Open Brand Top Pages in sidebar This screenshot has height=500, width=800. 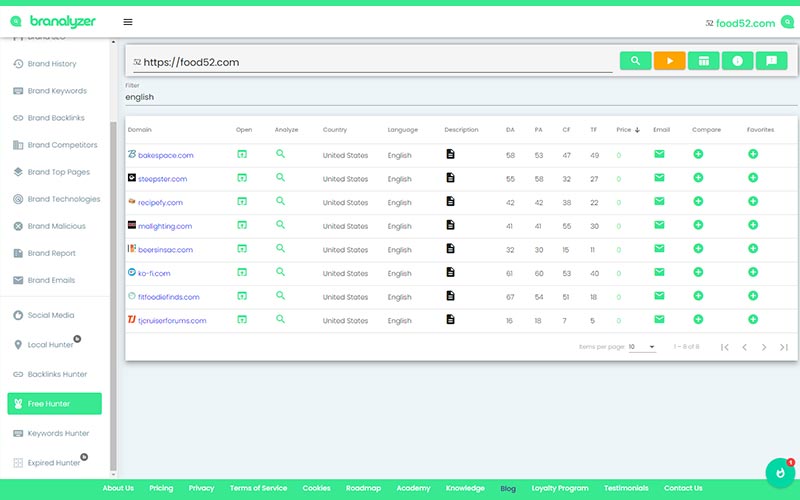[59, 172]
